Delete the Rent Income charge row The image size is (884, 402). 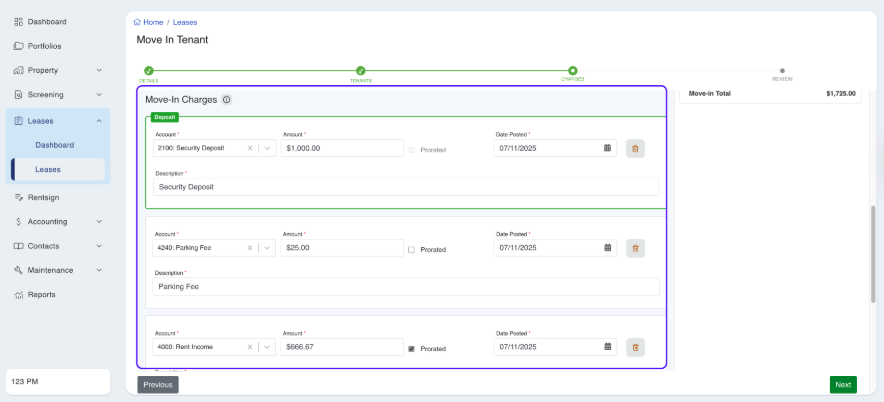click(635, 347)
